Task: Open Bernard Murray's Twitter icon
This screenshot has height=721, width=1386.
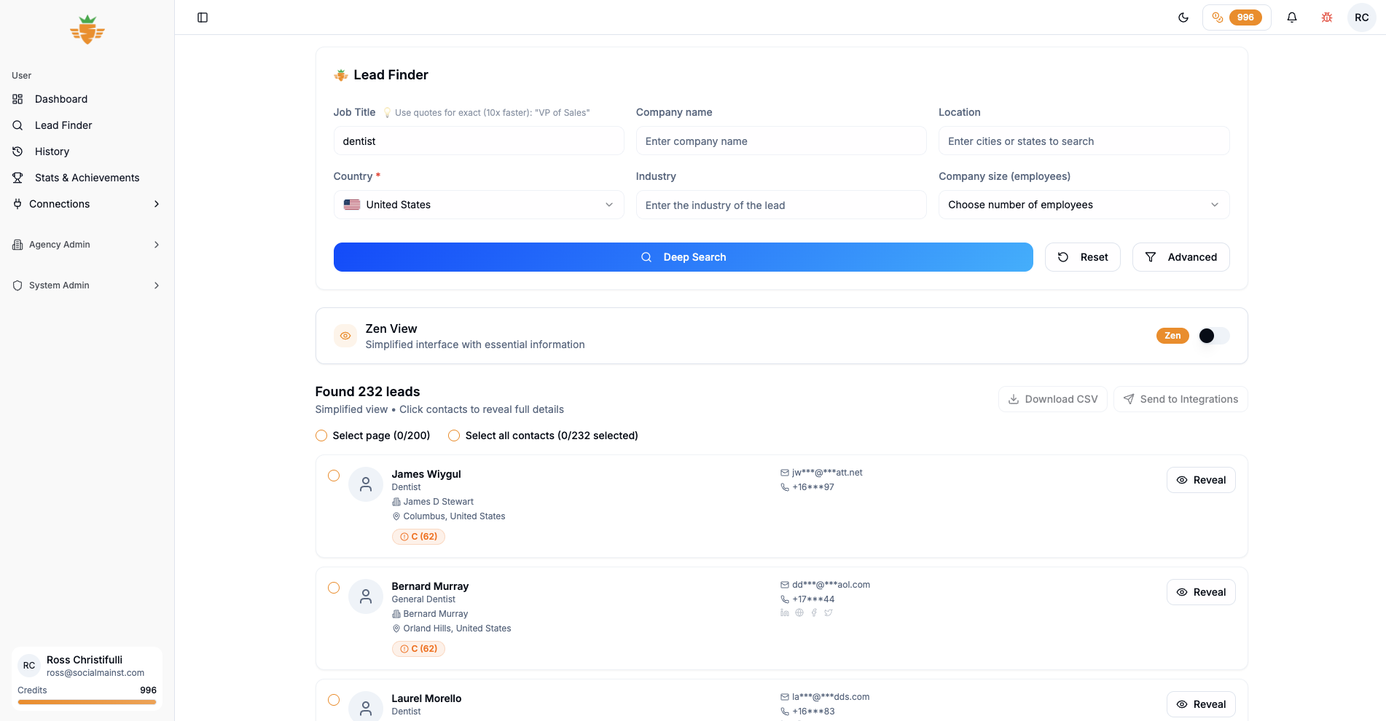Action: 828,612
